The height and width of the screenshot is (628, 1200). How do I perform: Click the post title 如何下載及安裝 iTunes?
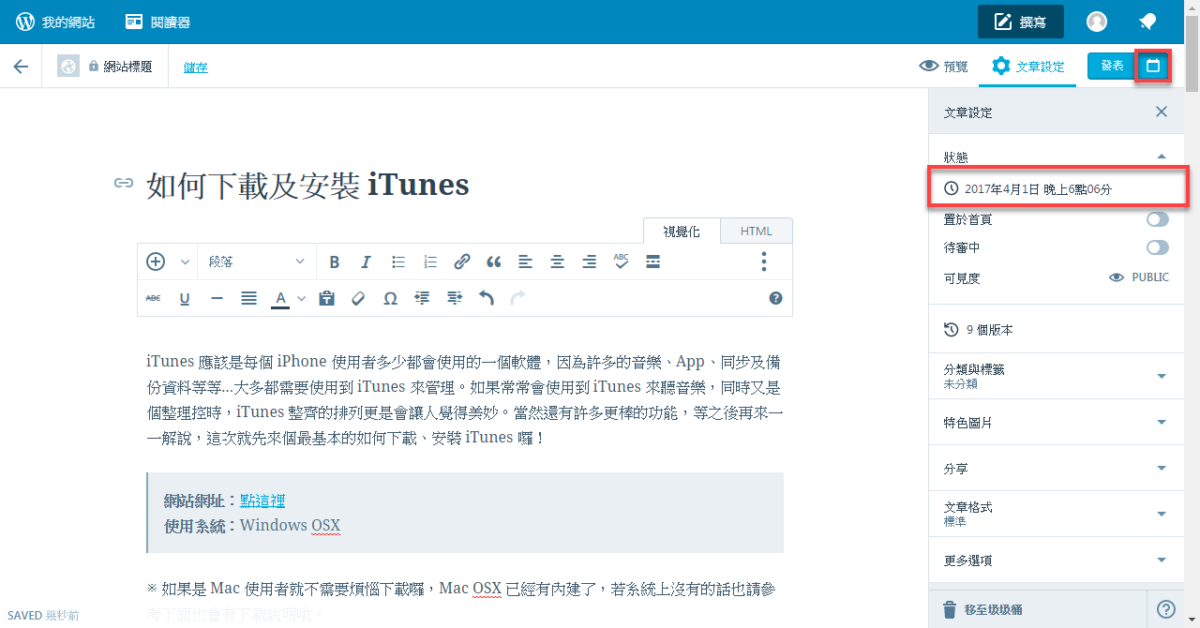click(307, 185)
